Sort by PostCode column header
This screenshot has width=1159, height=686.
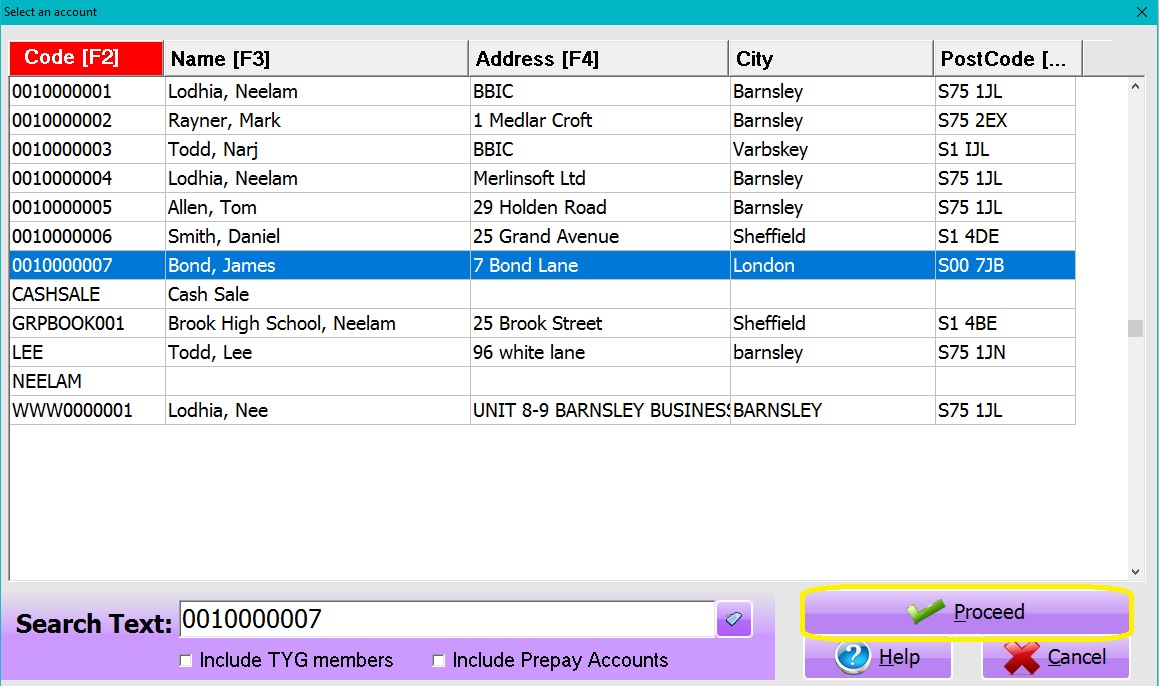tap(1007, 58)
